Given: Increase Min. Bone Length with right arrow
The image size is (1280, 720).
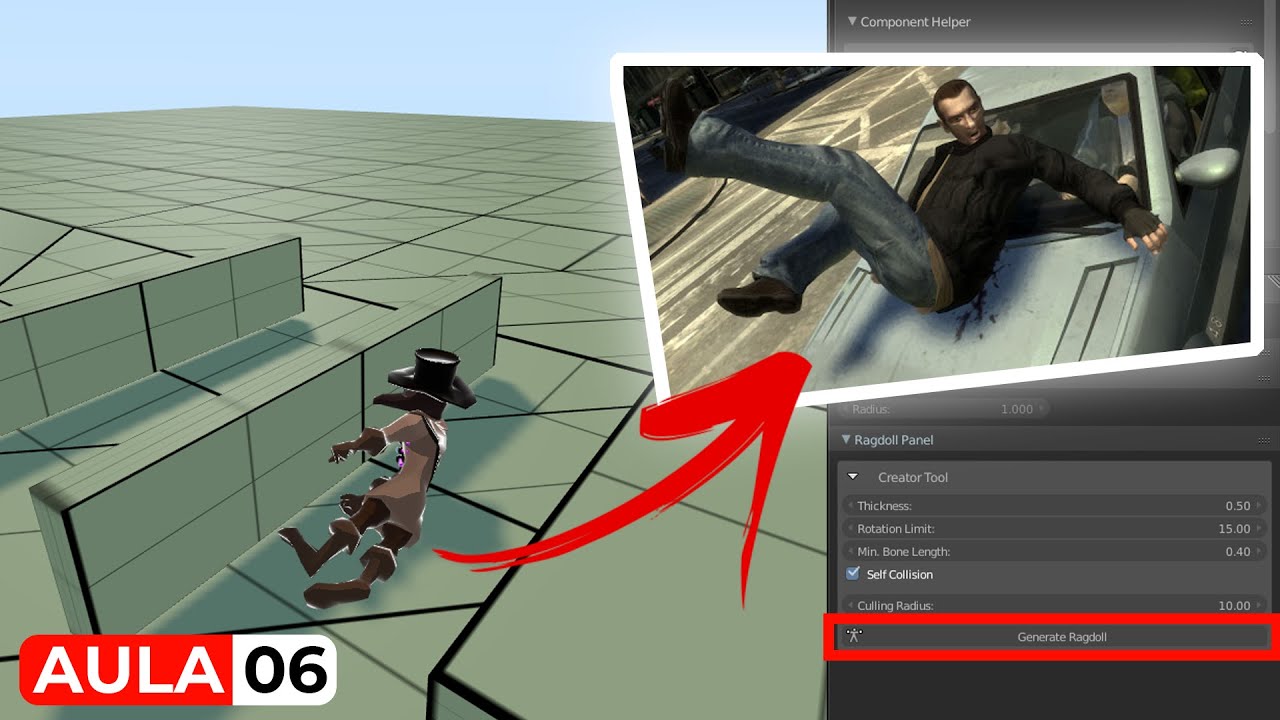Looking at the screenshot, I should [1258, 552].
